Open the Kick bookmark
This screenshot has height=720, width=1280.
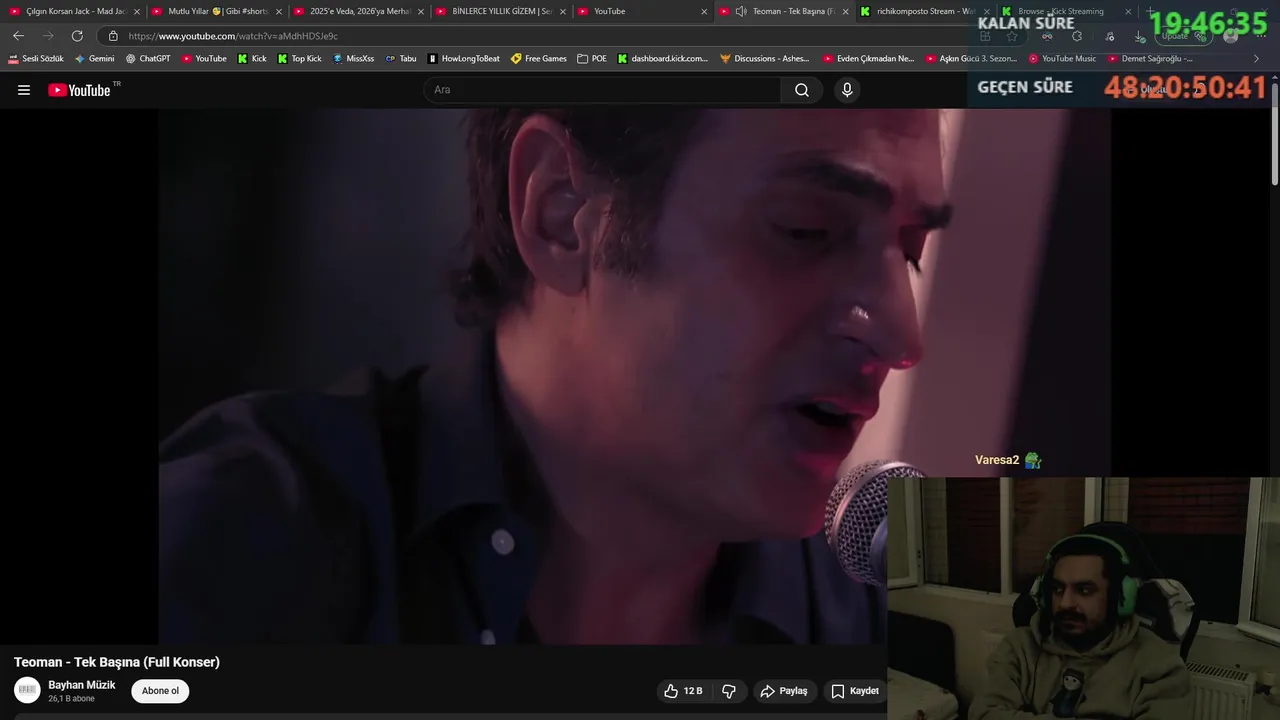tap(252, 59)
